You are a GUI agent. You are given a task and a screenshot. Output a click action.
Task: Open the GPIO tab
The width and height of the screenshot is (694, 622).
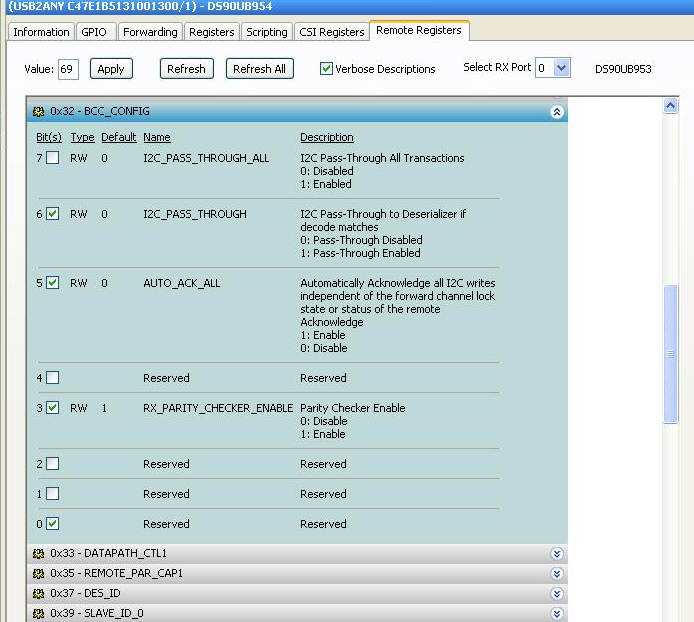pos(96,32)
